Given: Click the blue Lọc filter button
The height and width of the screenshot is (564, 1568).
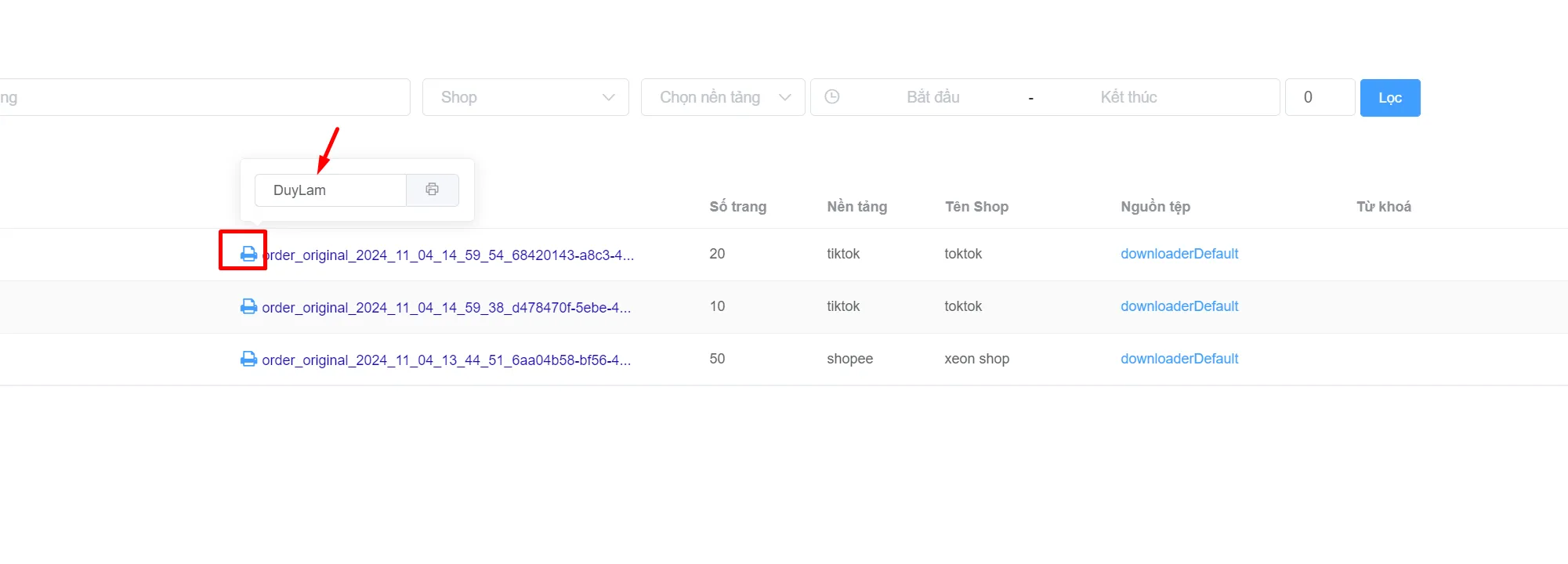Looking at the screenshot, I should point(1390,98).
